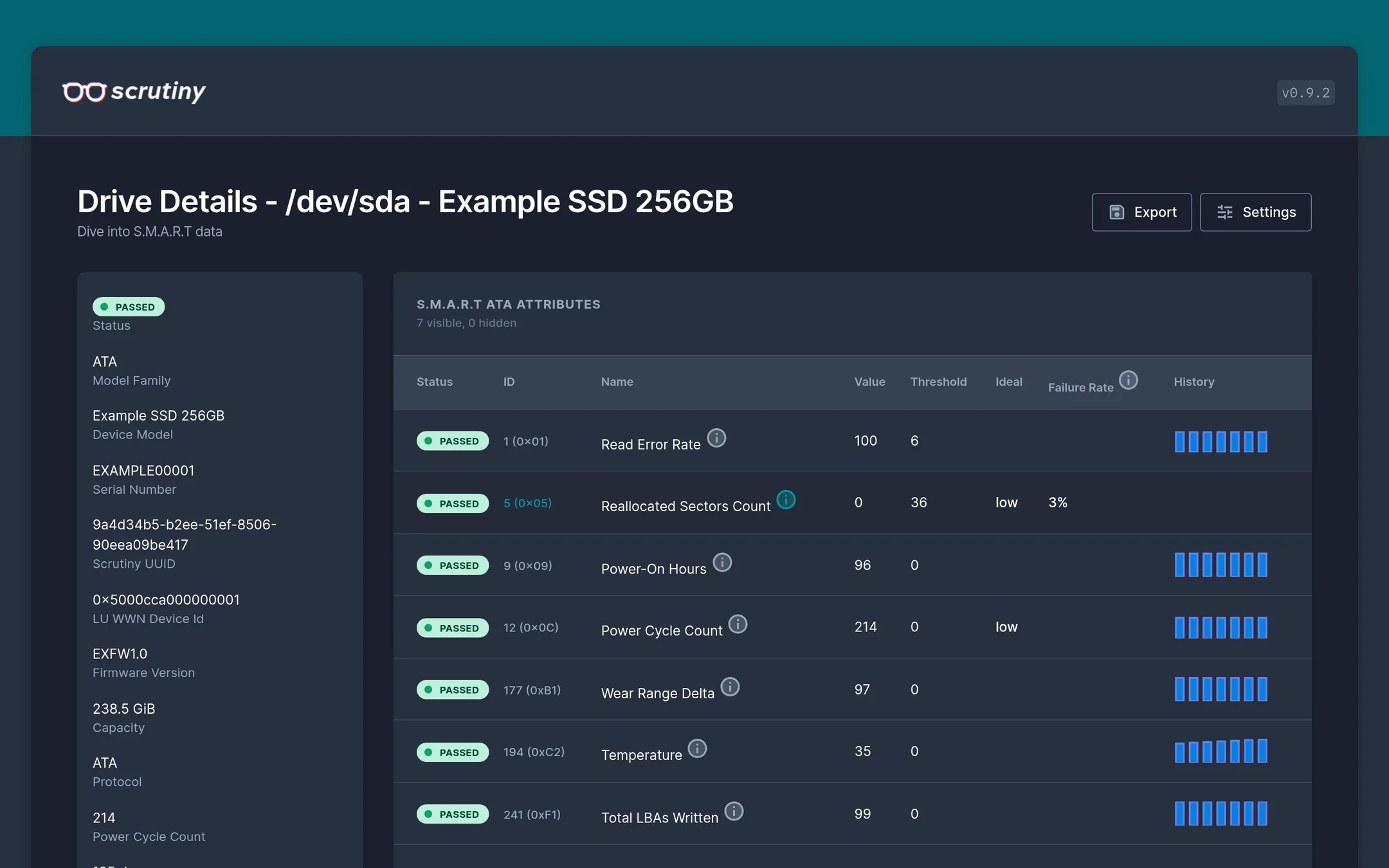Click the Wear Range Delta history chart
The height and width of the screenshot is (868, 1389).
click(x=1221, y=689)
